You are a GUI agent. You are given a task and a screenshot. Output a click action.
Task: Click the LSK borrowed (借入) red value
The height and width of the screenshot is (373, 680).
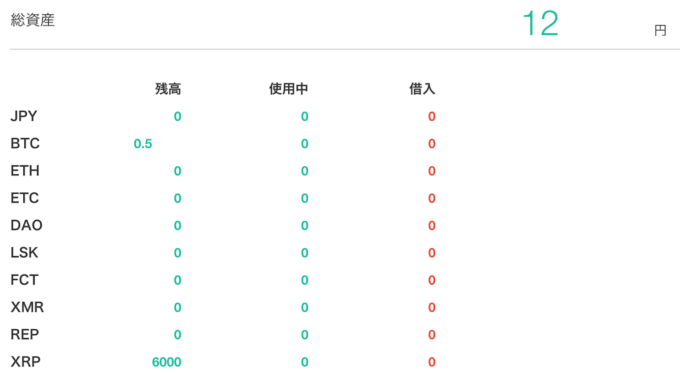[x=432, y=253]
